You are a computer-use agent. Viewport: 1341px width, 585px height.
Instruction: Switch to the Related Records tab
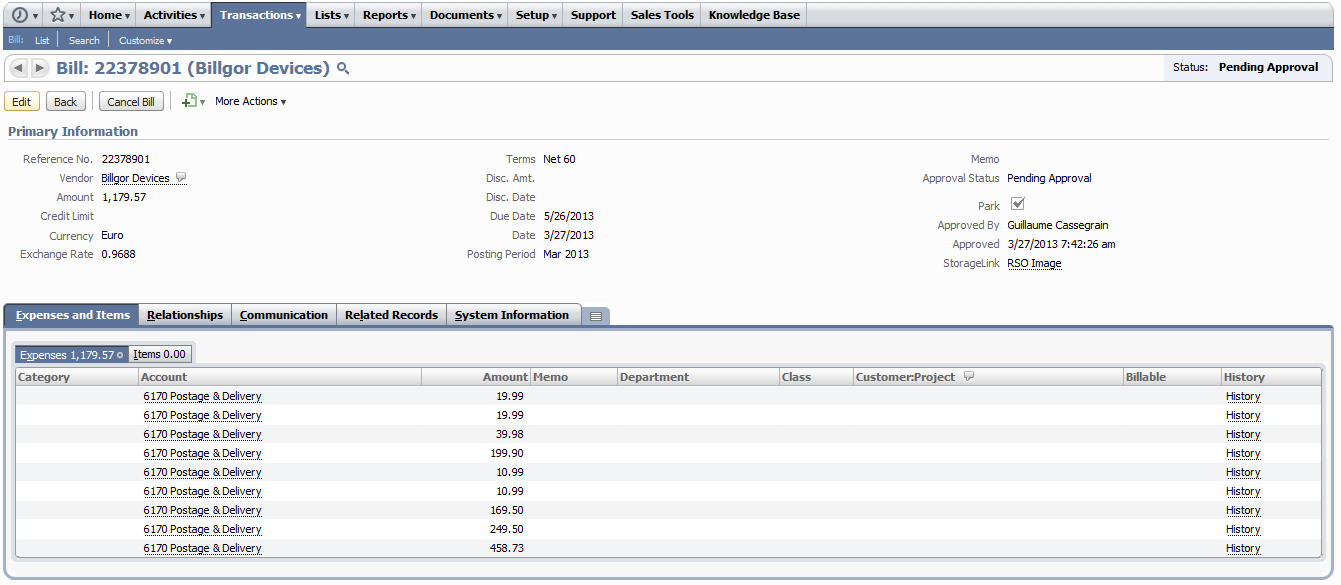coord(391,315)
